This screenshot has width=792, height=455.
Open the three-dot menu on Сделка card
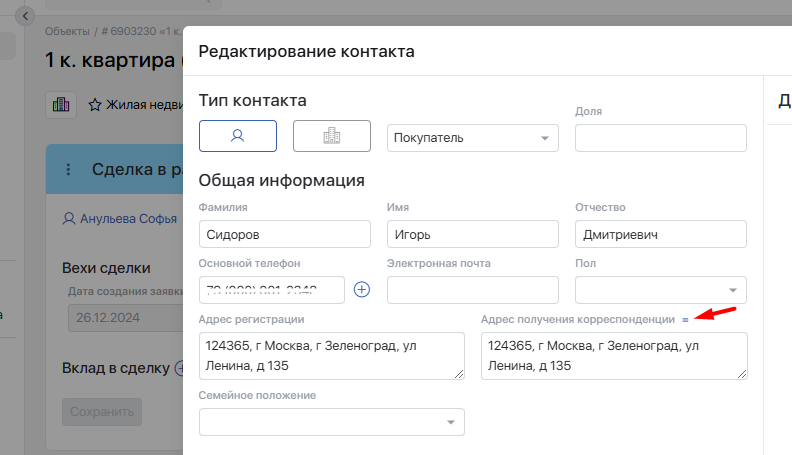click(68, 170)
